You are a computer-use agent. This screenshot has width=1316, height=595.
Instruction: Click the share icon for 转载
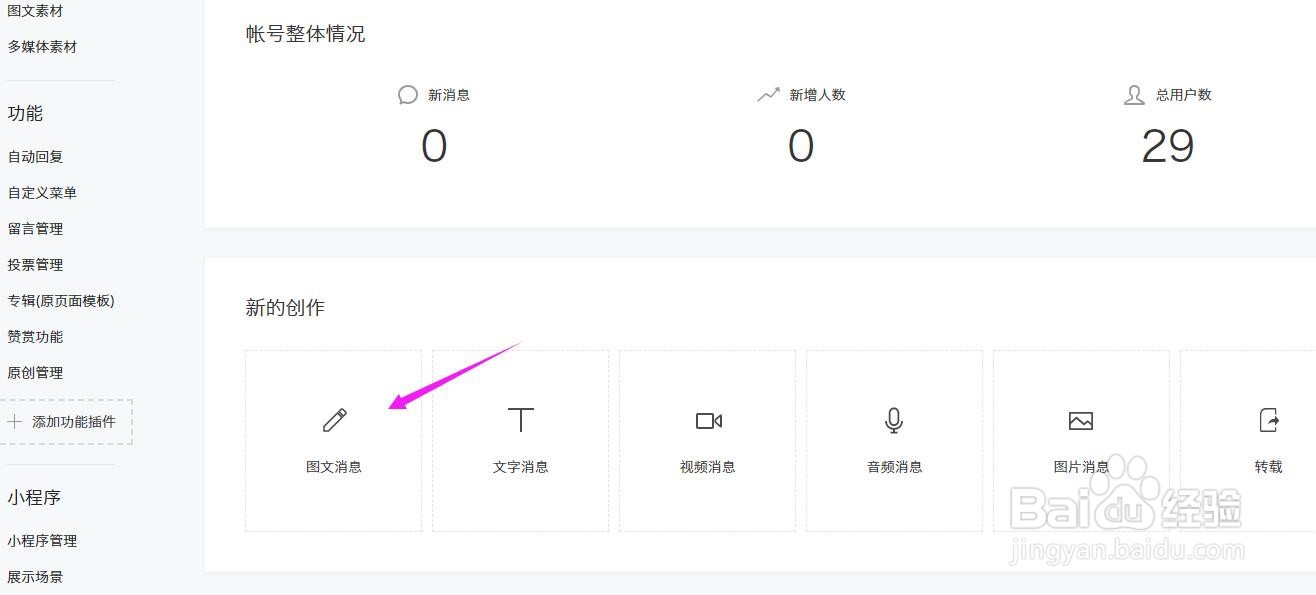point(1268,420)
